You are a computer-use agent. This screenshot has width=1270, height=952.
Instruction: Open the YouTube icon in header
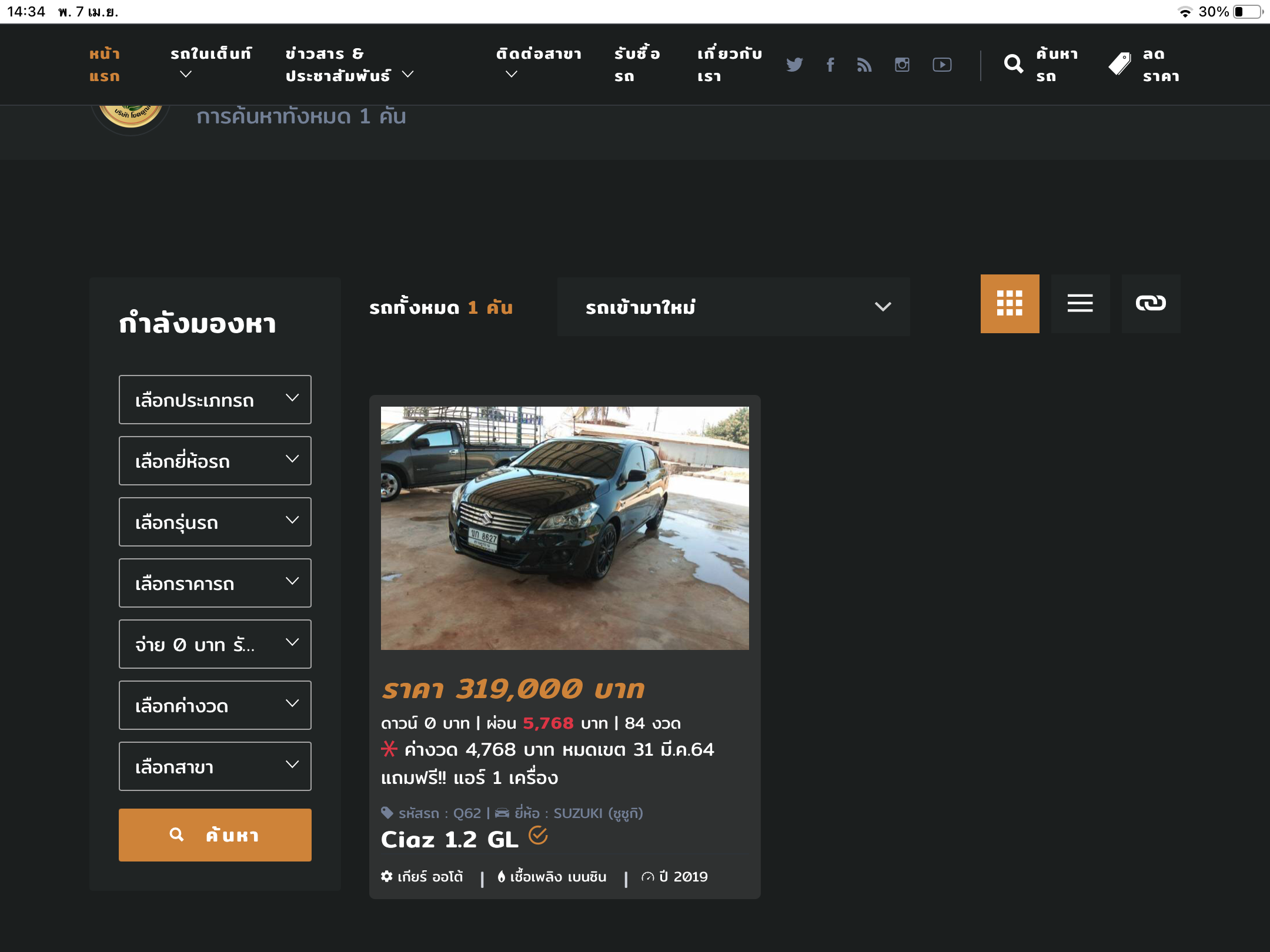[942, 65]
